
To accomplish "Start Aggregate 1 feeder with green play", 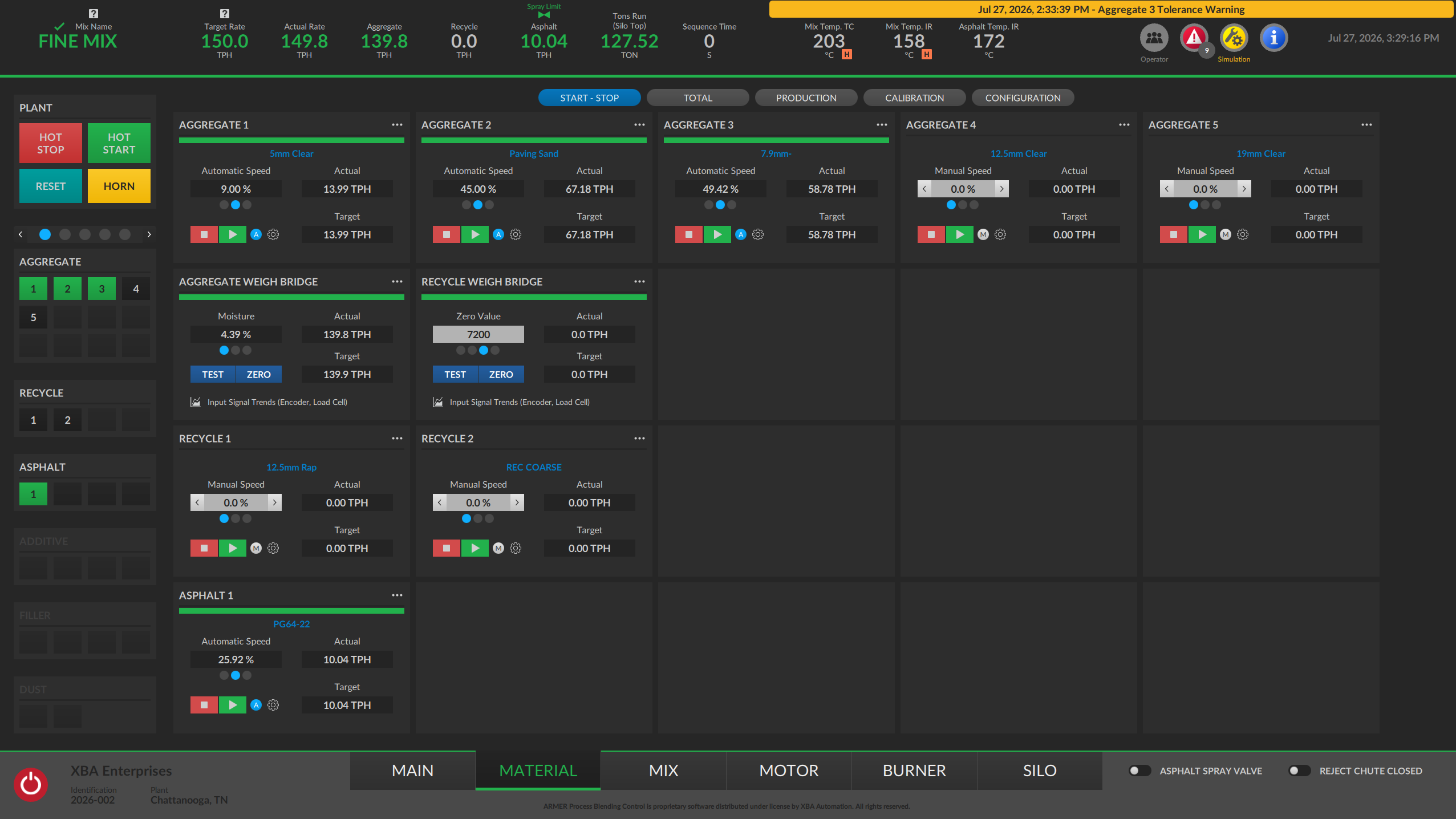I will click(233, 234).
